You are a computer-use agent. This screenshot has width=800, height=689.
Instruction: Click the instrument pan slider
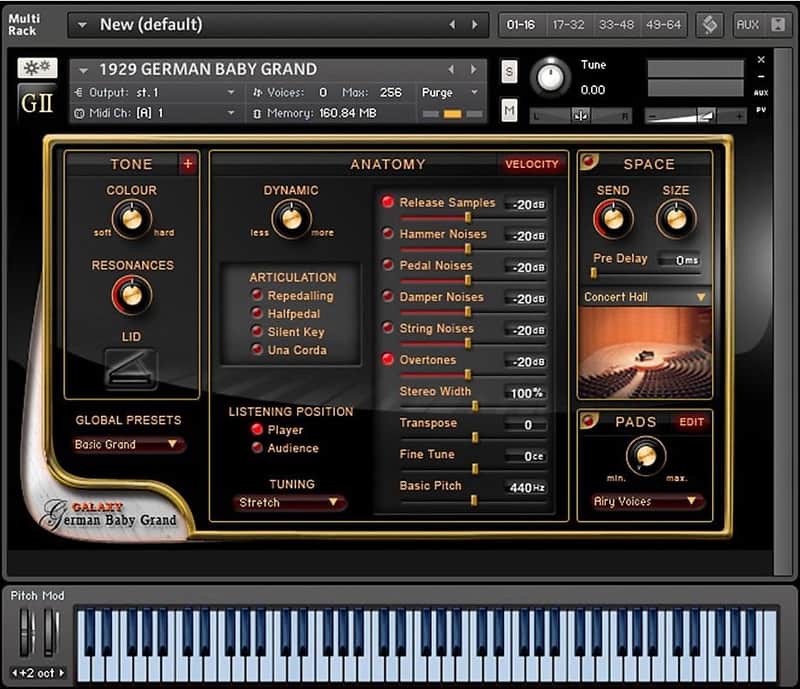(580, 116)
